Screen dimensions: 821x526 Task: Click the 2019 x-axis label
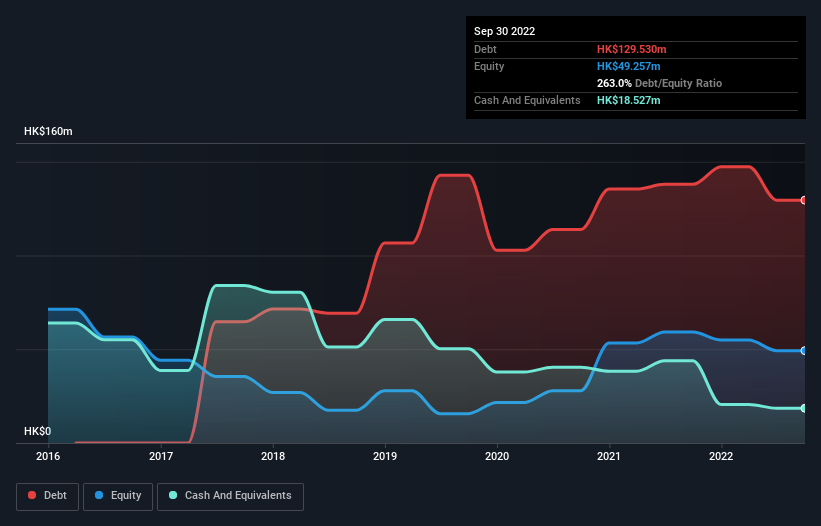tap(385, 456)
